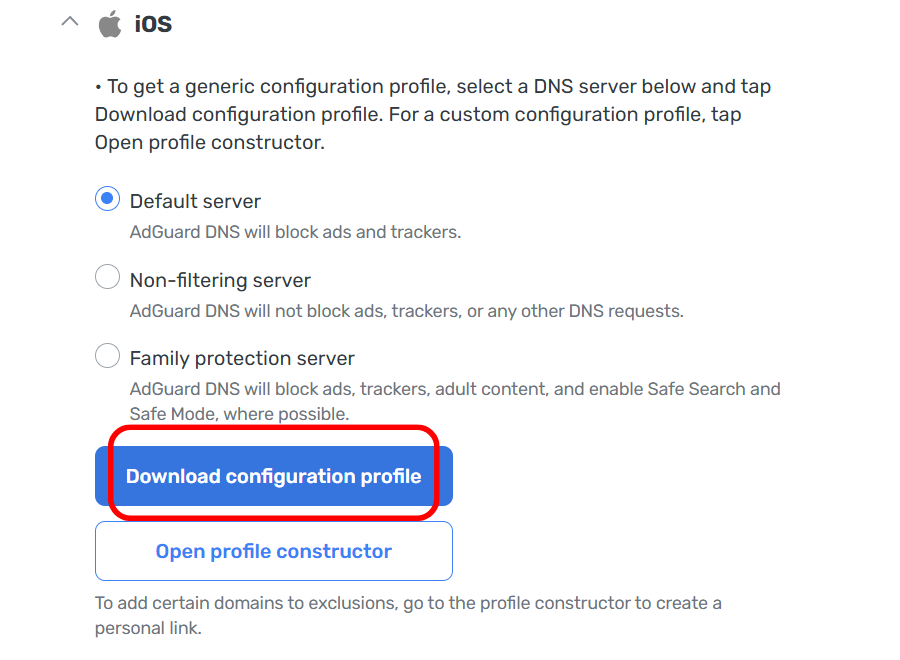900x660 pixels.
Task: Click the Default server description text
Action: (295, 232)
